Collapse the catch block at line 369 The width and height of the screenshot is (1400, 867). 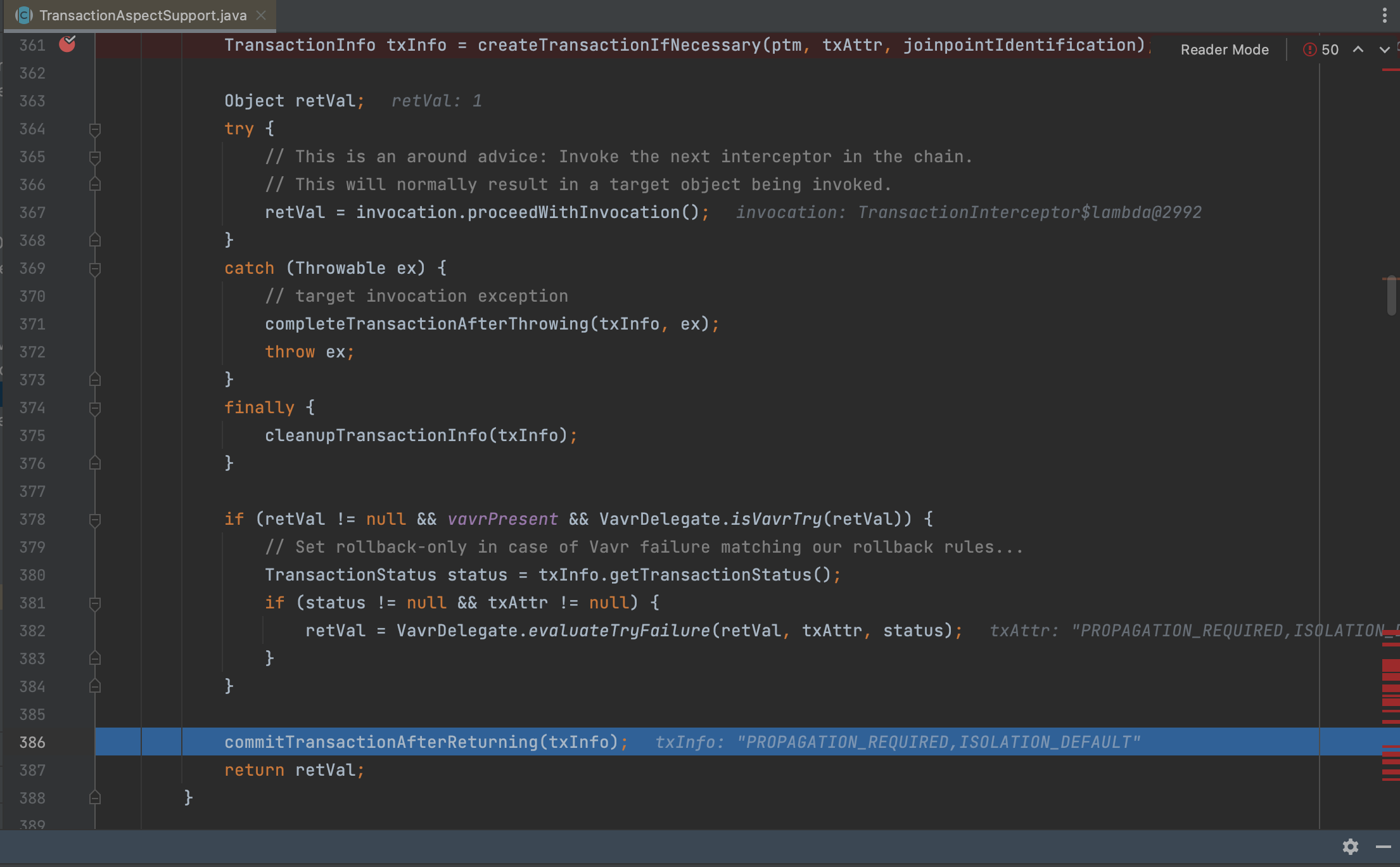95,269
